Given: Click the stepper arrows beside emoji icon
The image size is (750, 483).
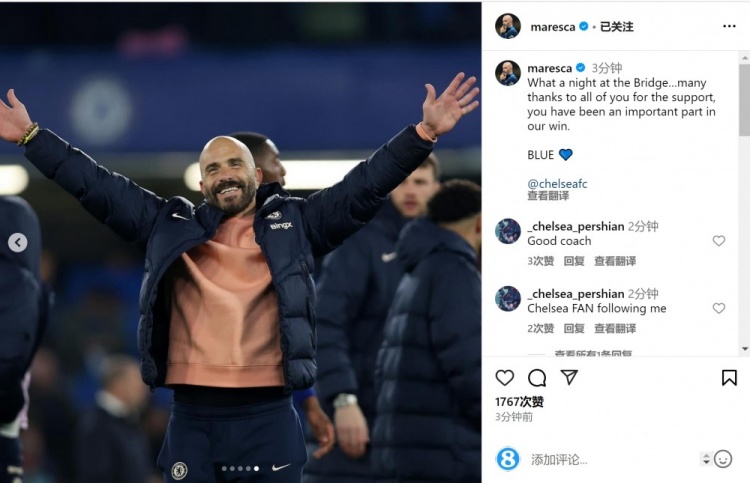Looking at the screenshot, I should 706,459.
